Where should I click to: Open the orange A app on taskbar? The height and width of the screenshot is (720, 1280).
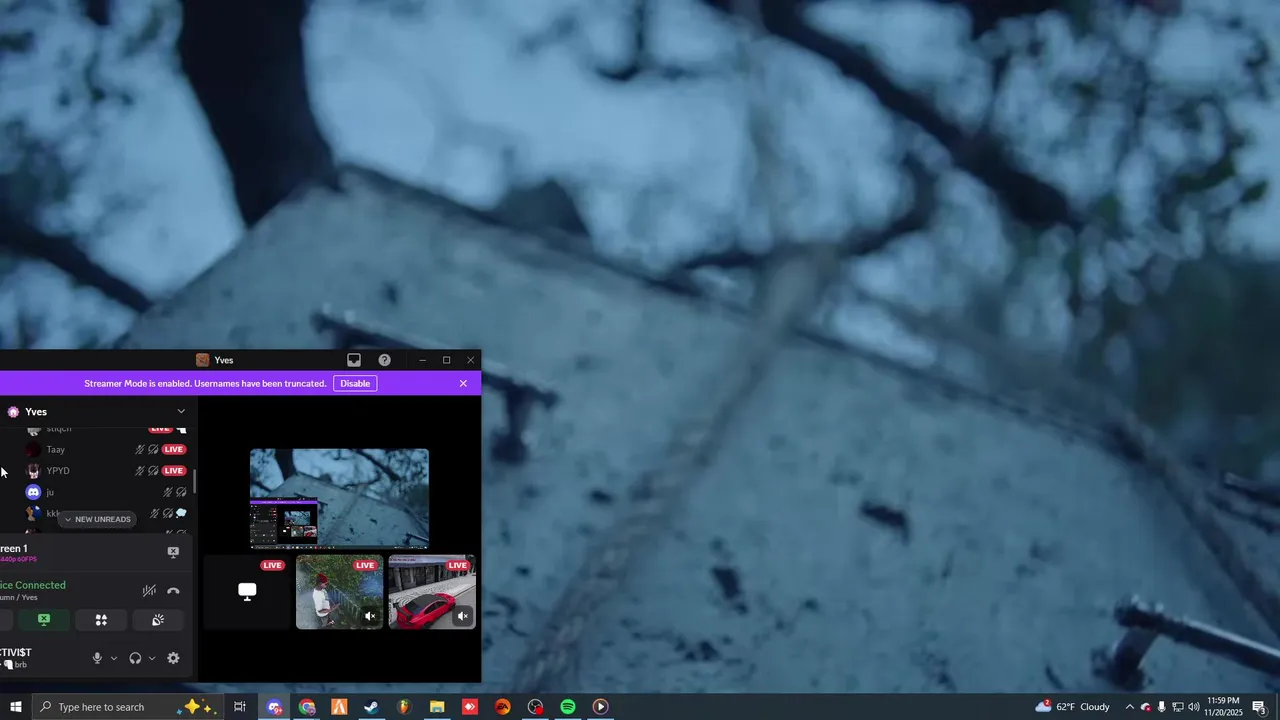click(x=339, y=707)
